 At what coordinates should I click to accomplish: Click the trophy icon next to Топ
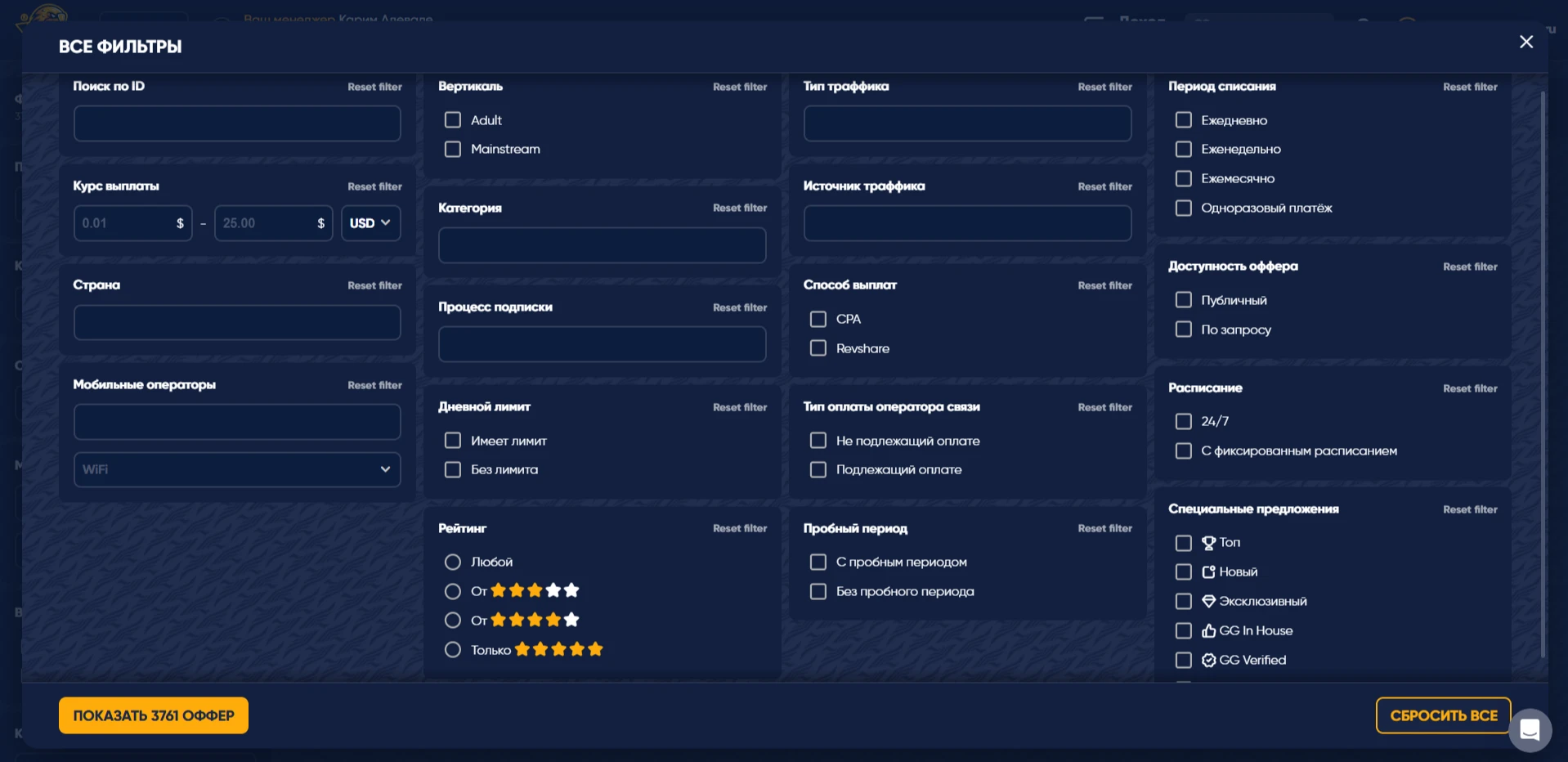(1208, 543)
